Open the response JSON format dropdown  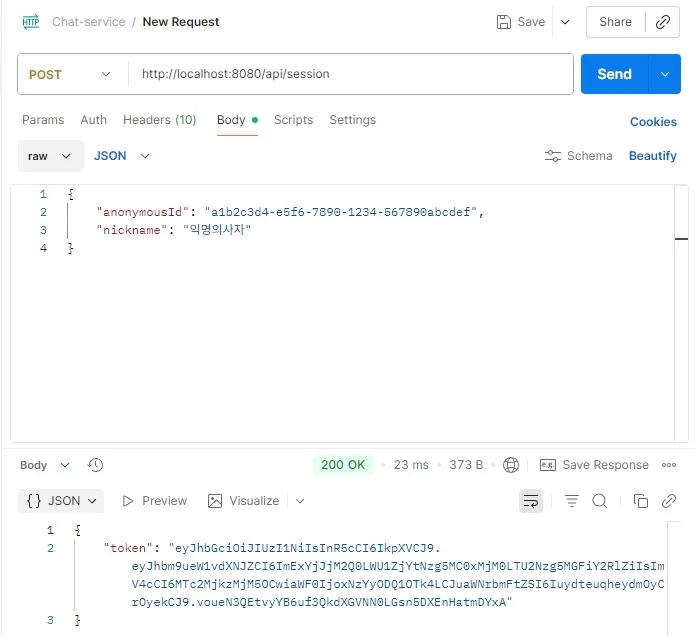click(61, 501)
